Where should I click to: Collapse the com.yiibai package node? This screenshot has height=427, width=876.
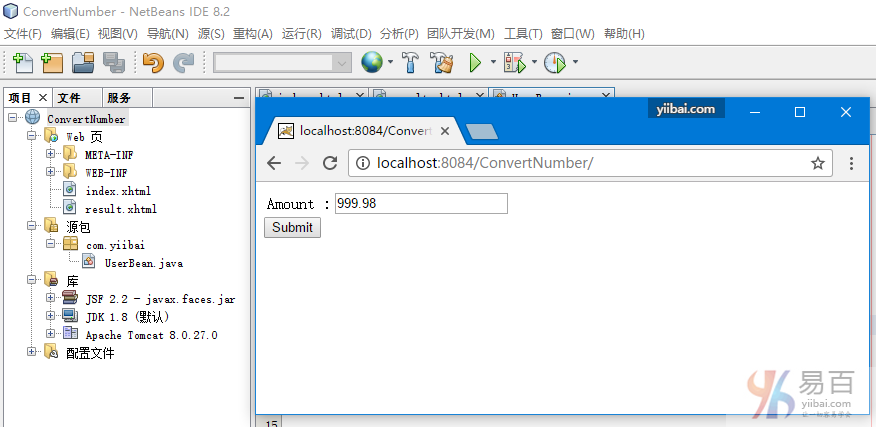[50, 244]
